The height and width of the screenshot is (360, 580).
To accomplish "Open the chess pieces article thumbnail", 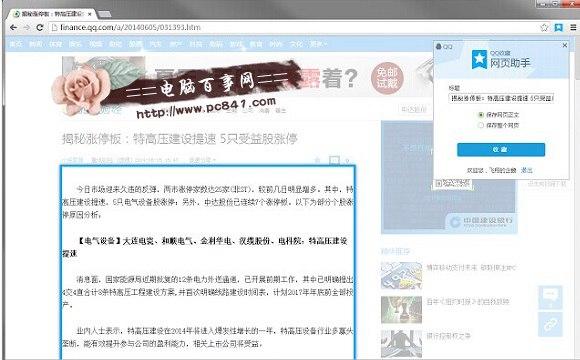I will coord(401,310).
